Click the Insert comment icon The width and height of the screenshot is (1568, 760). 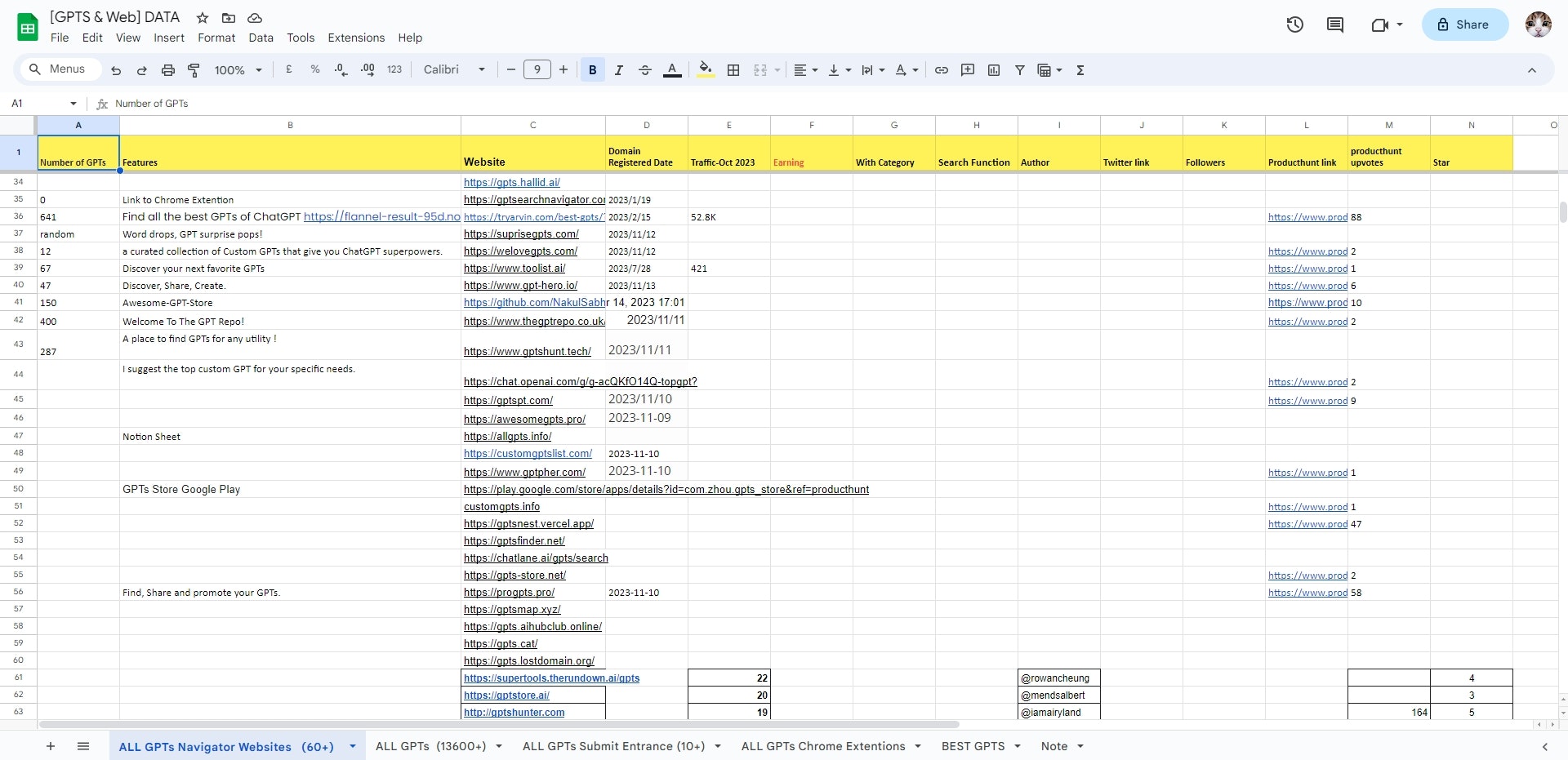[x=968, y=70]
